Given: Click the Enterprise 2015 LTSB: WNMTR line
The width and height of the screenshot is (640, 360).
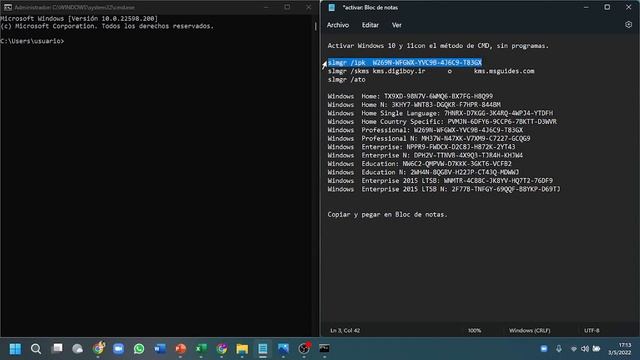Looking at the screenshot, I should coord(440,180).
